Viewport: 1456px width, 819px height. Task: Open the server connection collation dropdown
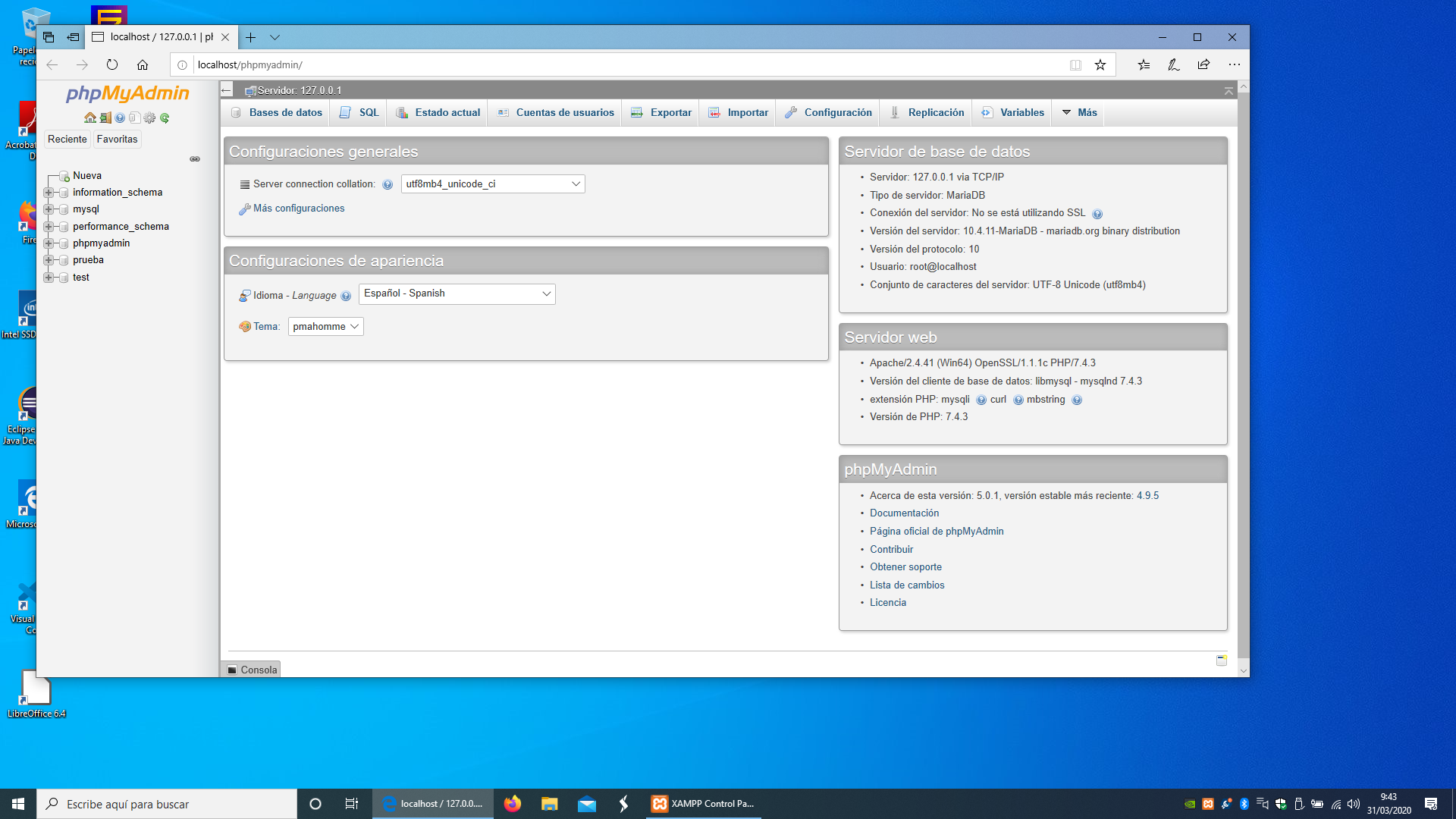[493, 184]
